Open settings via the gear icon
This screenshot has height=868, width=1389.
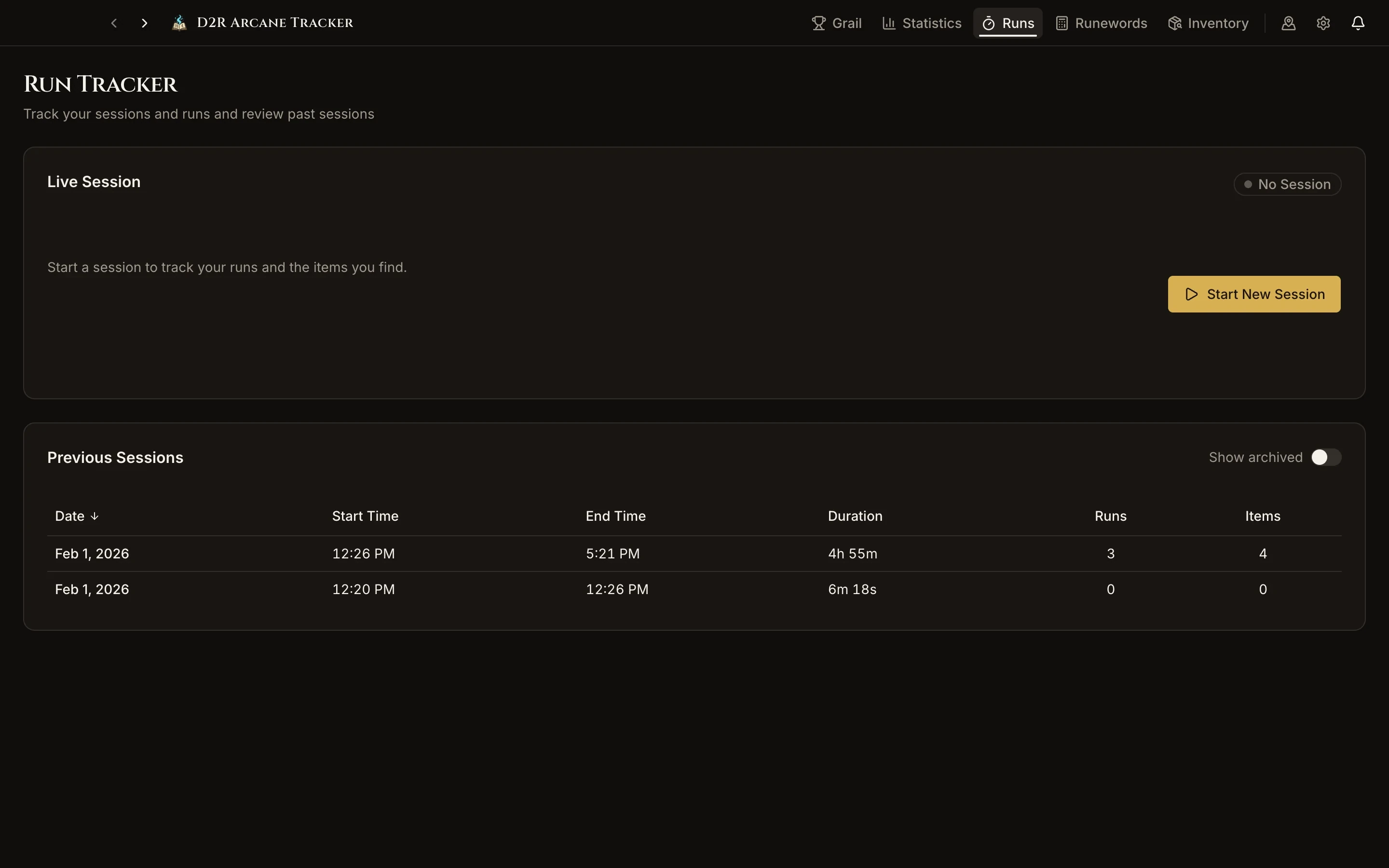pos(1323,23)
